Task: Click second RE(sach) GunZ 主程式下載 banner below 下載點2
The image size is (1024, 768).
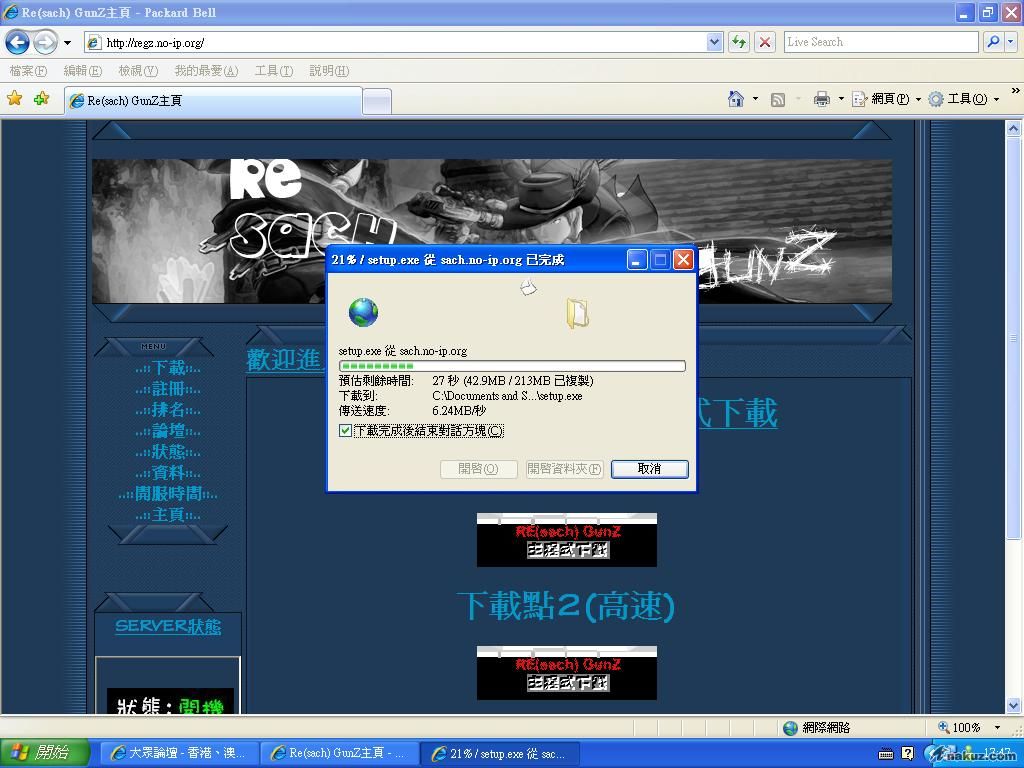Action: [x=567, y=673]
